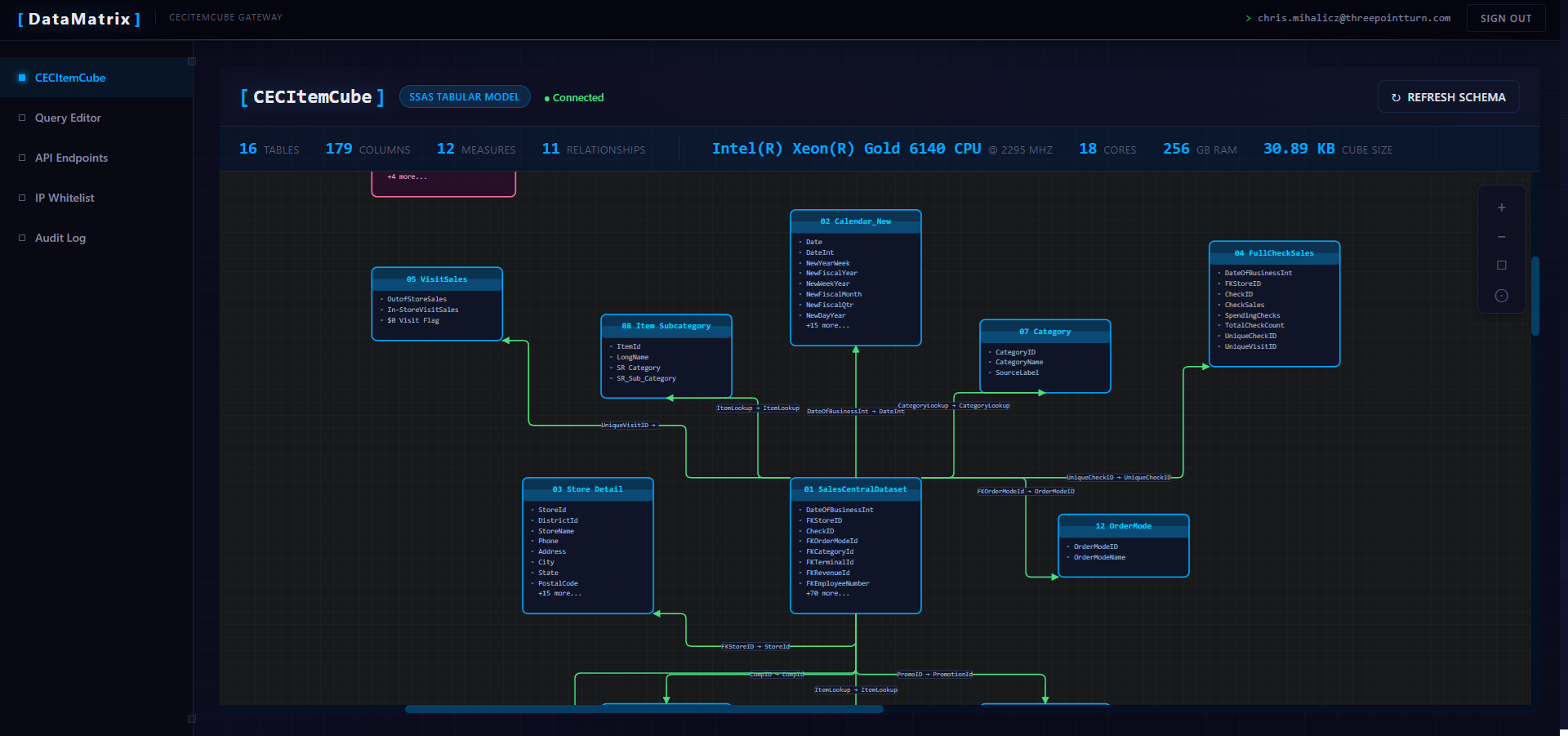This screenshot has width=1568, height=736.
Task: Select the fit-to-screen square icon
Action: (1501, 265)
